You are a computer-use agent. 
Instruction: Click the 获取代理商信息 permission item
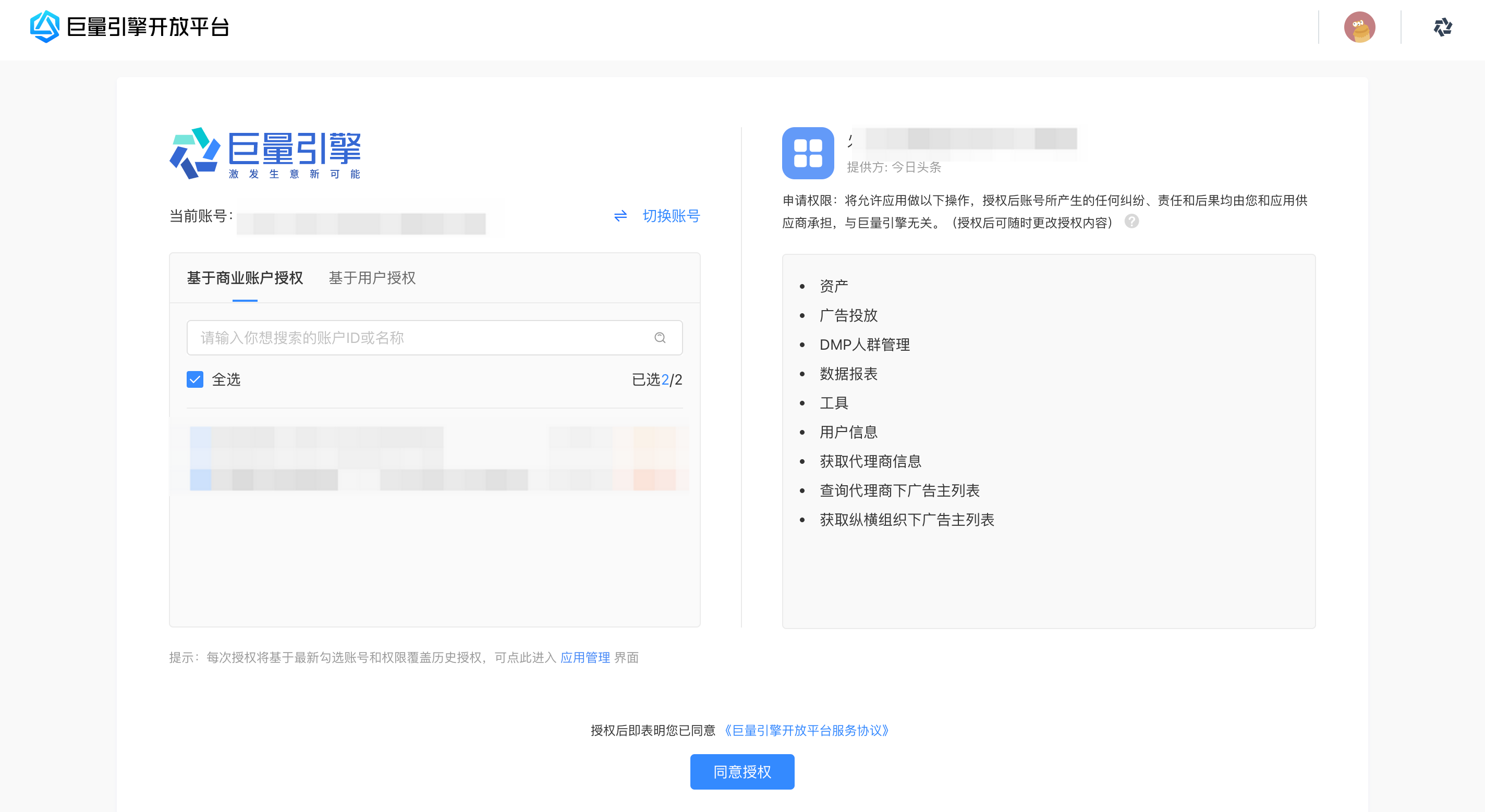[870, 462]
